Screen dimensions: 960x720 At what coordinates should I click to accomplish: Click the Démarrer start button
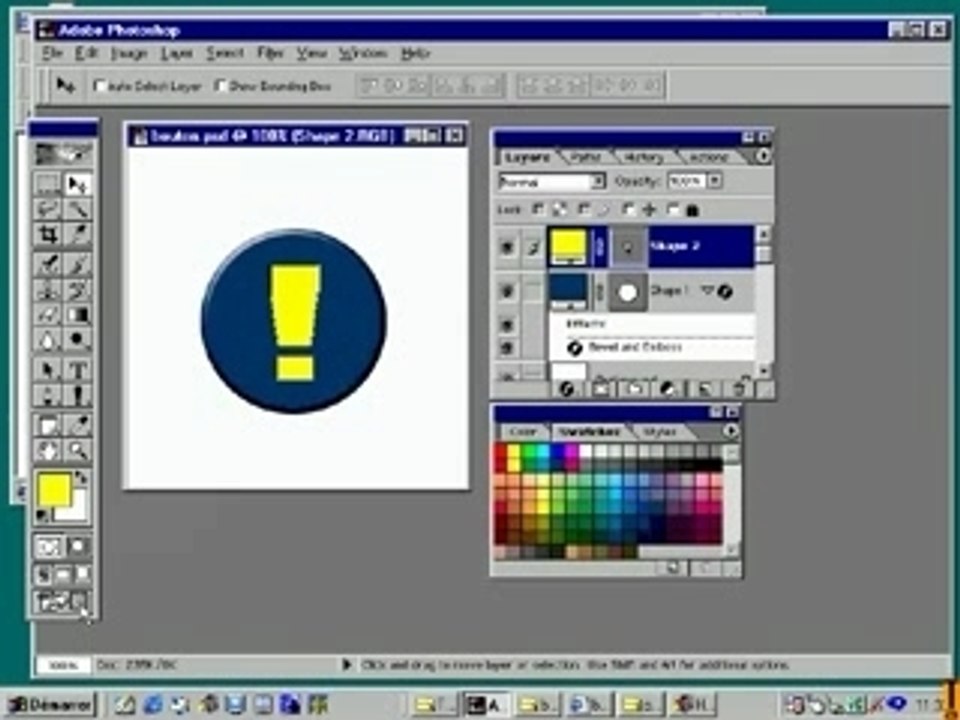click(51, 705)
